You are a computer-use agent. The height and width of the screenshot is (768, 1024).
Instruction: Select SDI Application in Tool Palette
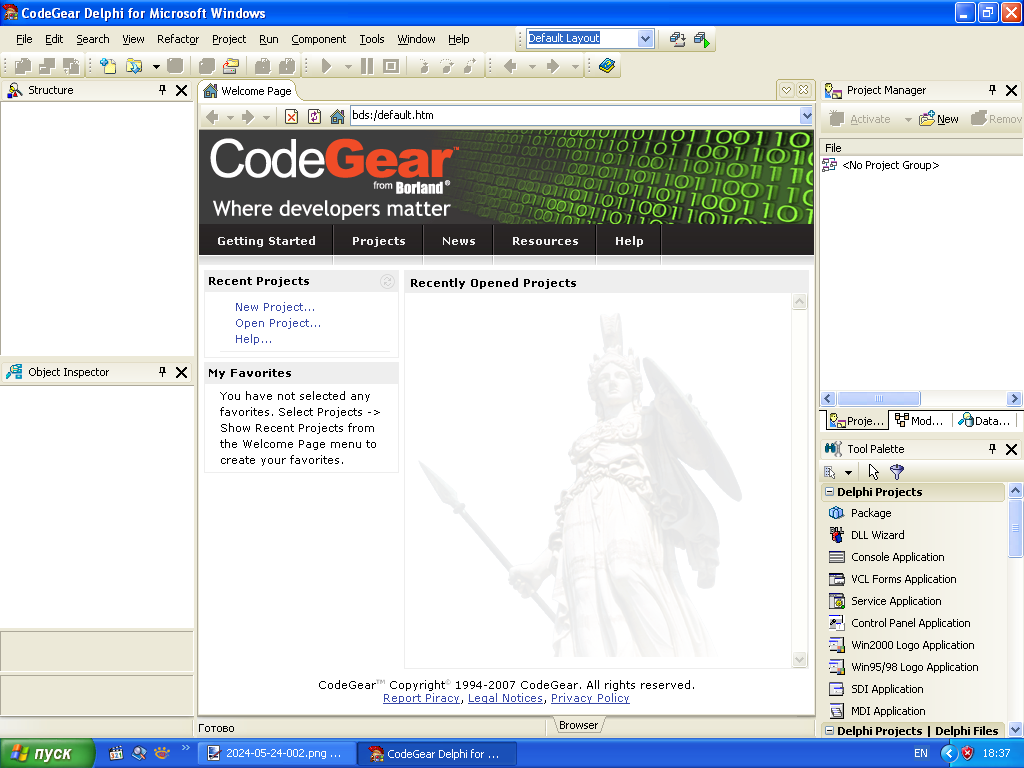(912, 689)
